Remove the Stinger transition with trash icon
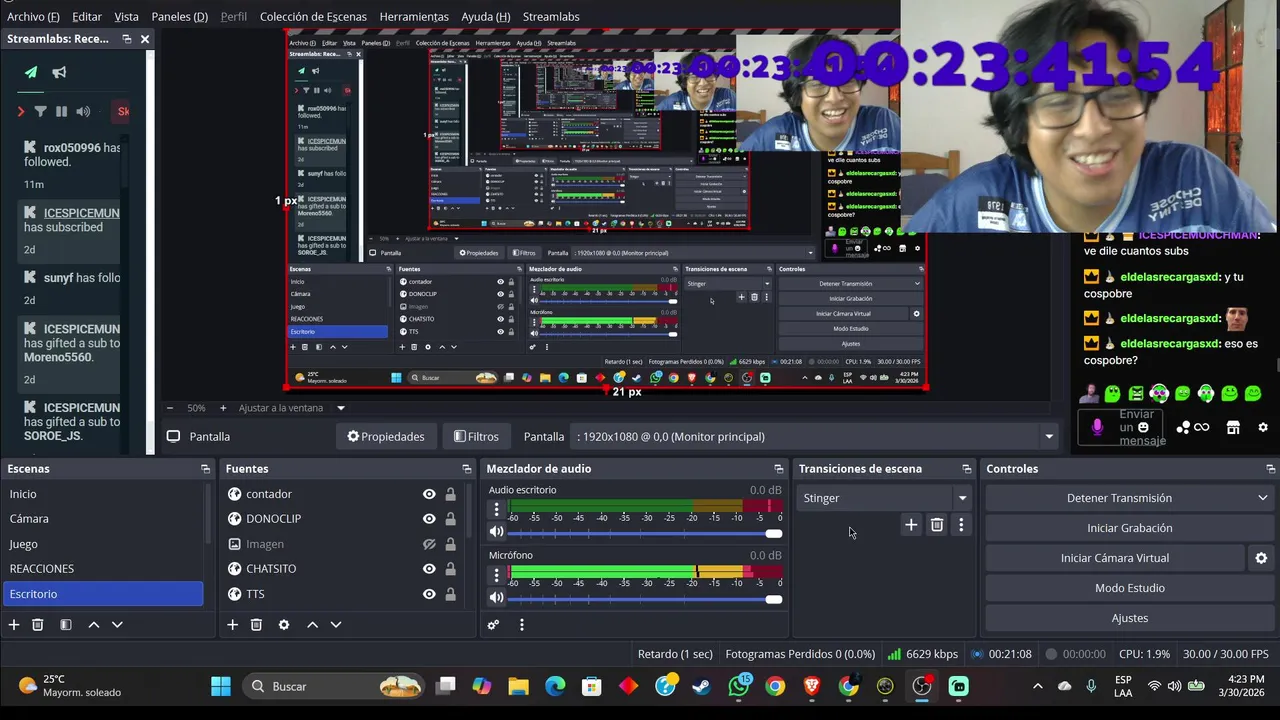Image resolution: width=1280 pixels, height=720 pixels. 937,525
